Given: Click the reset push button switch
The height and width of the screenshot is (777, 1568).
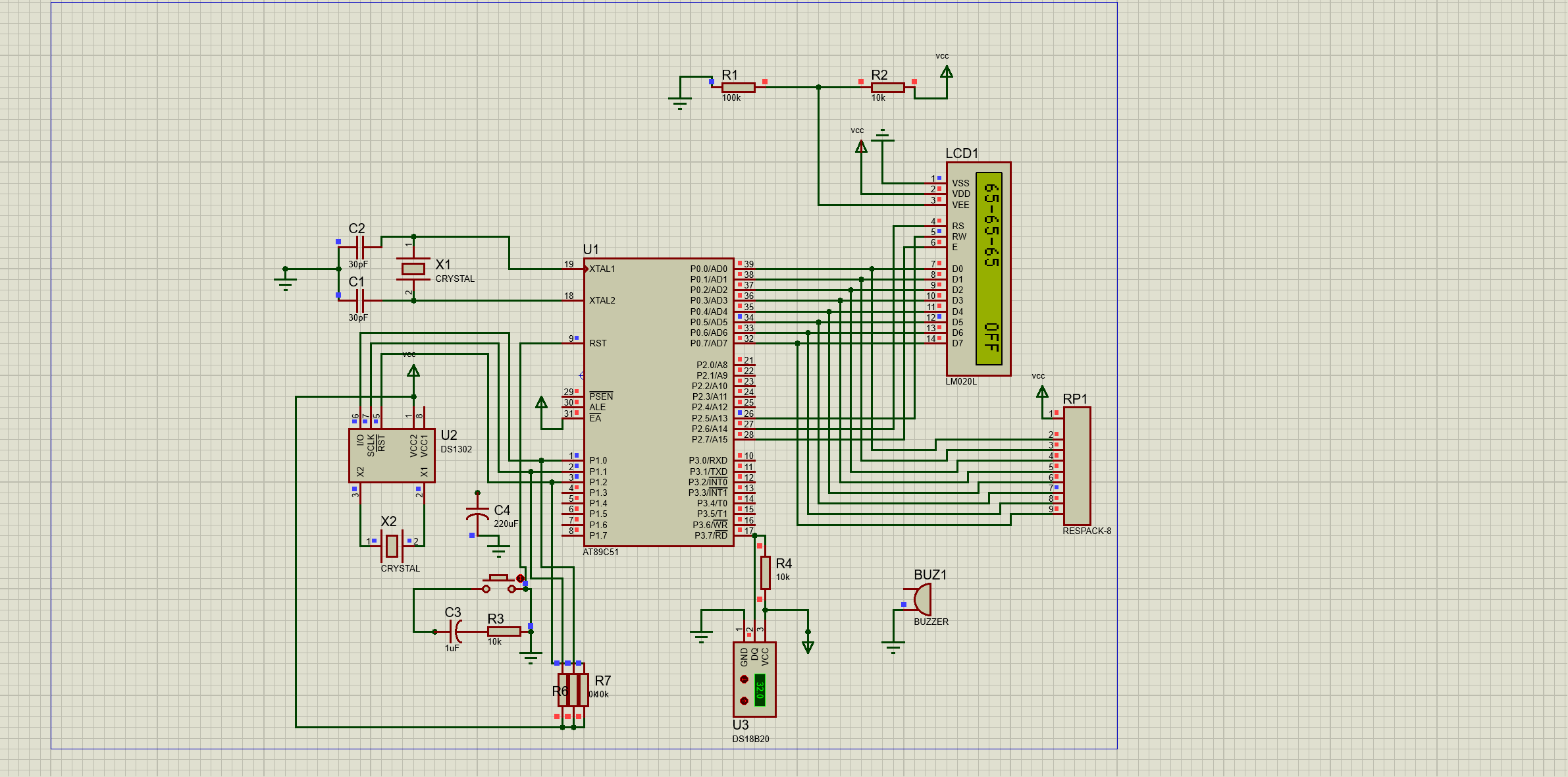Looking at the screenshot, I should pos(499,583).
